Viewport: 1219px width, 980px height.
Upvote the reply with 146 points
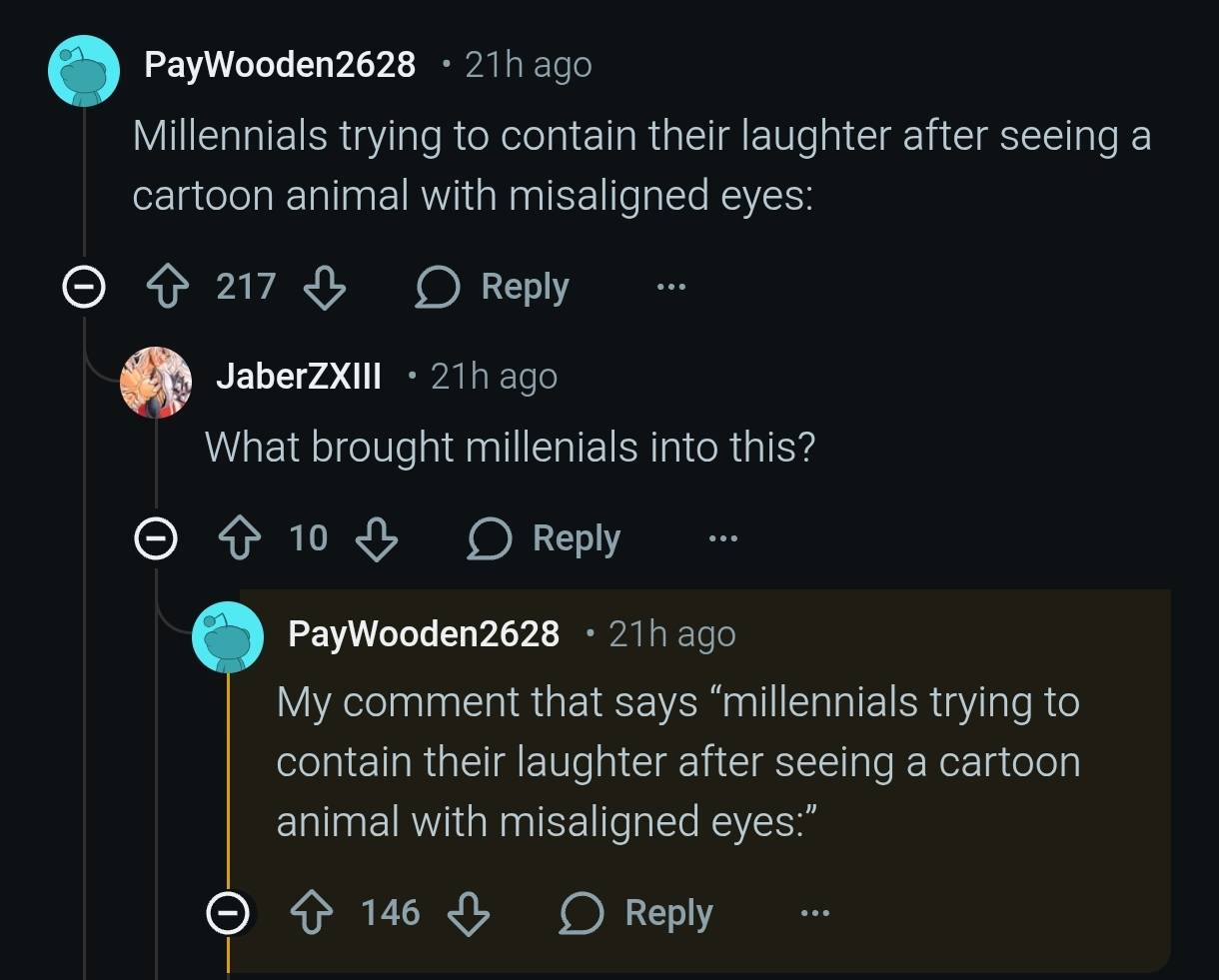pos(312,913)
